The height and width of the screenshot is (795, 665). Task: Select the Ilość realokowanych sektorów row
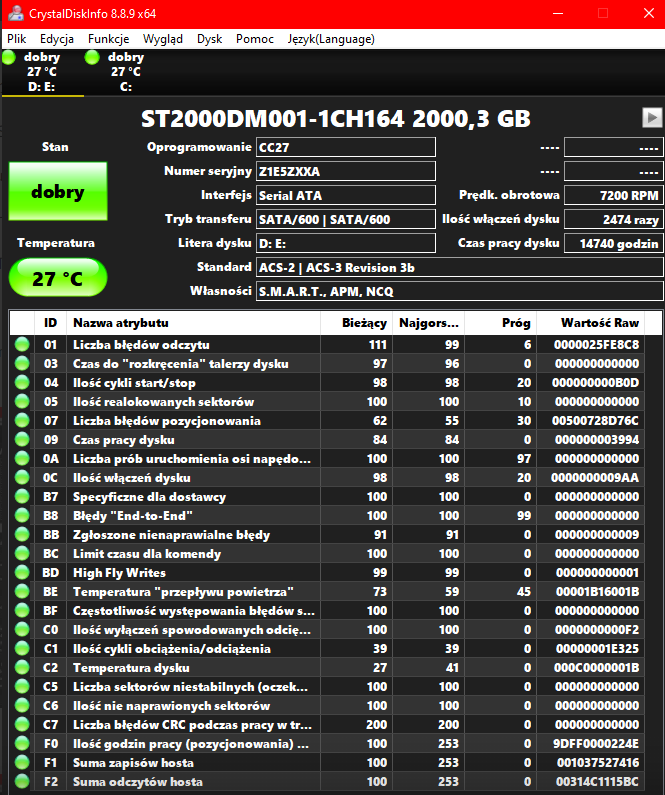coord(327,402)
